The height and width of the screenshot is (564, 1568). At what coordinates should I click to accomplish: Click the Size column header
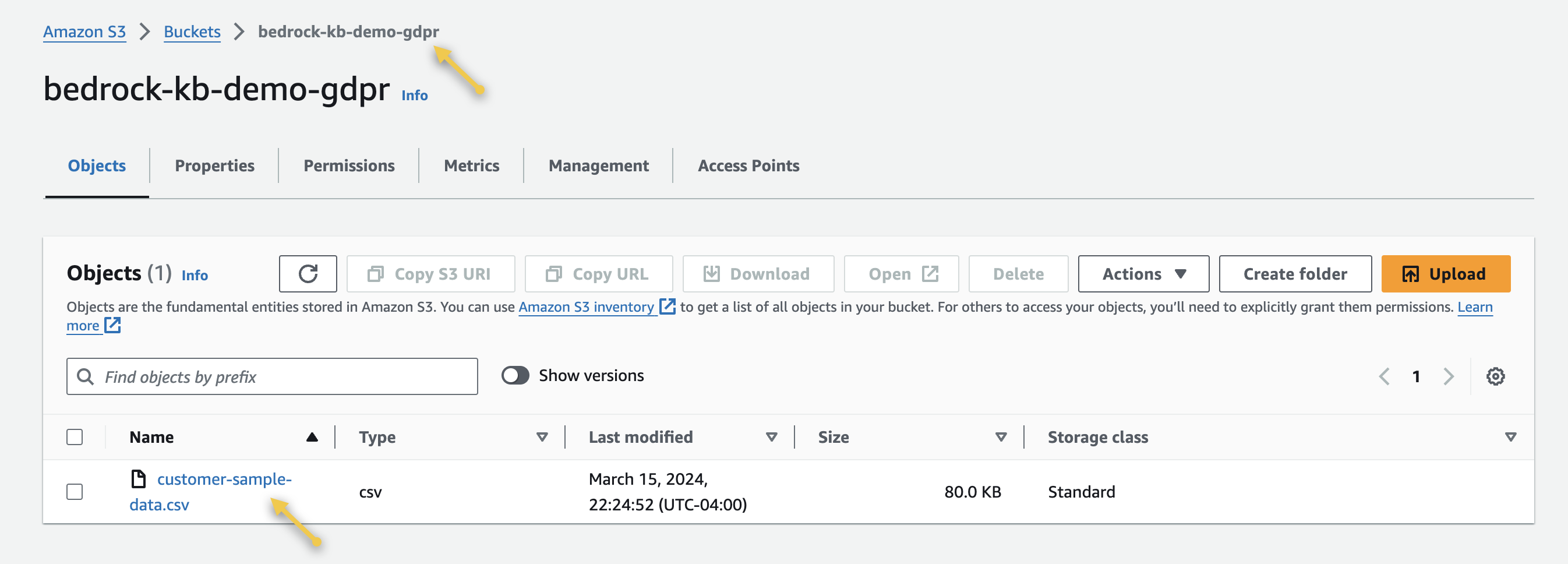[x=834, y=438]
